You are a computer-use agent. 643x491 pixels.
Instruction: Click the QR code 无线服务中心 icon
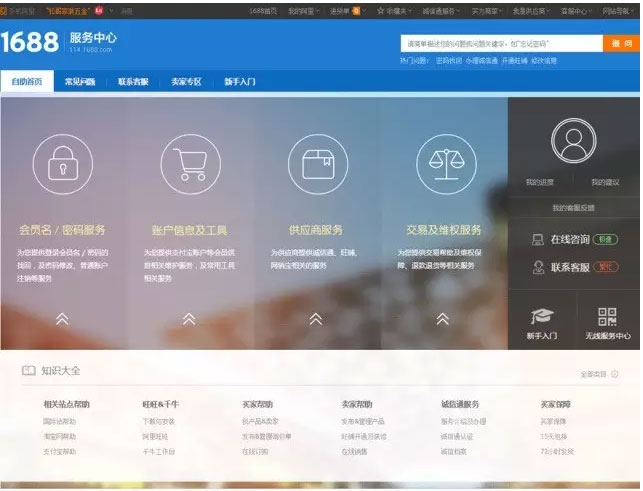pyautogui.click(x=607, y=317)
